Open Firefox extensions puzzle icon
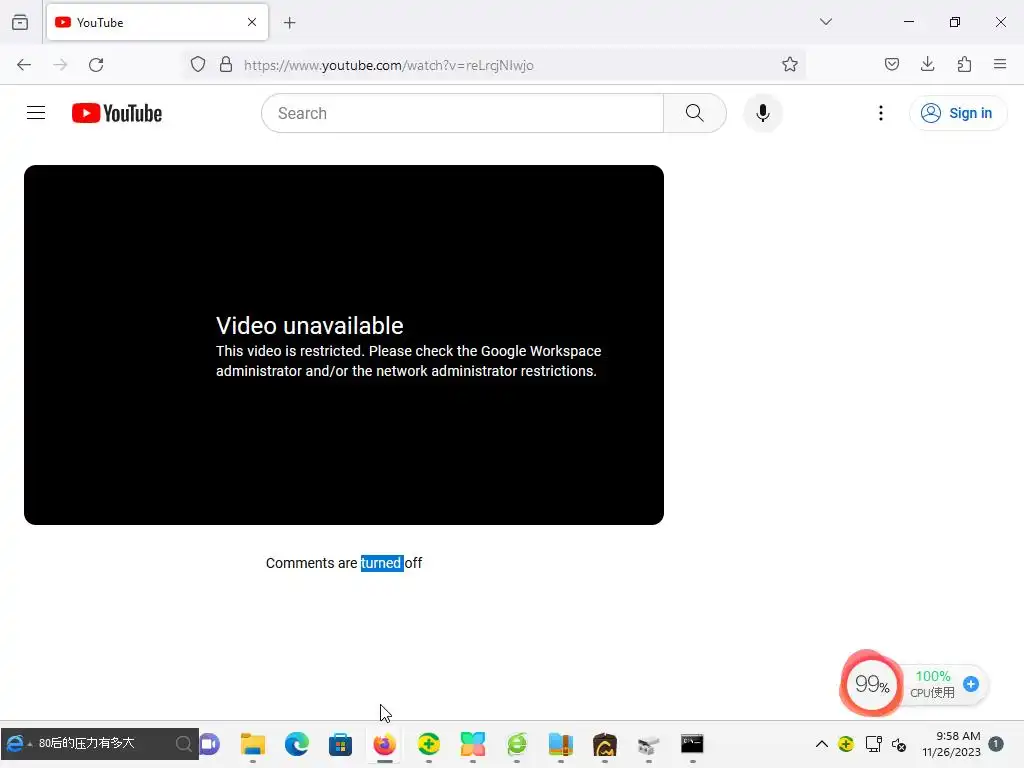 [964, 64]
